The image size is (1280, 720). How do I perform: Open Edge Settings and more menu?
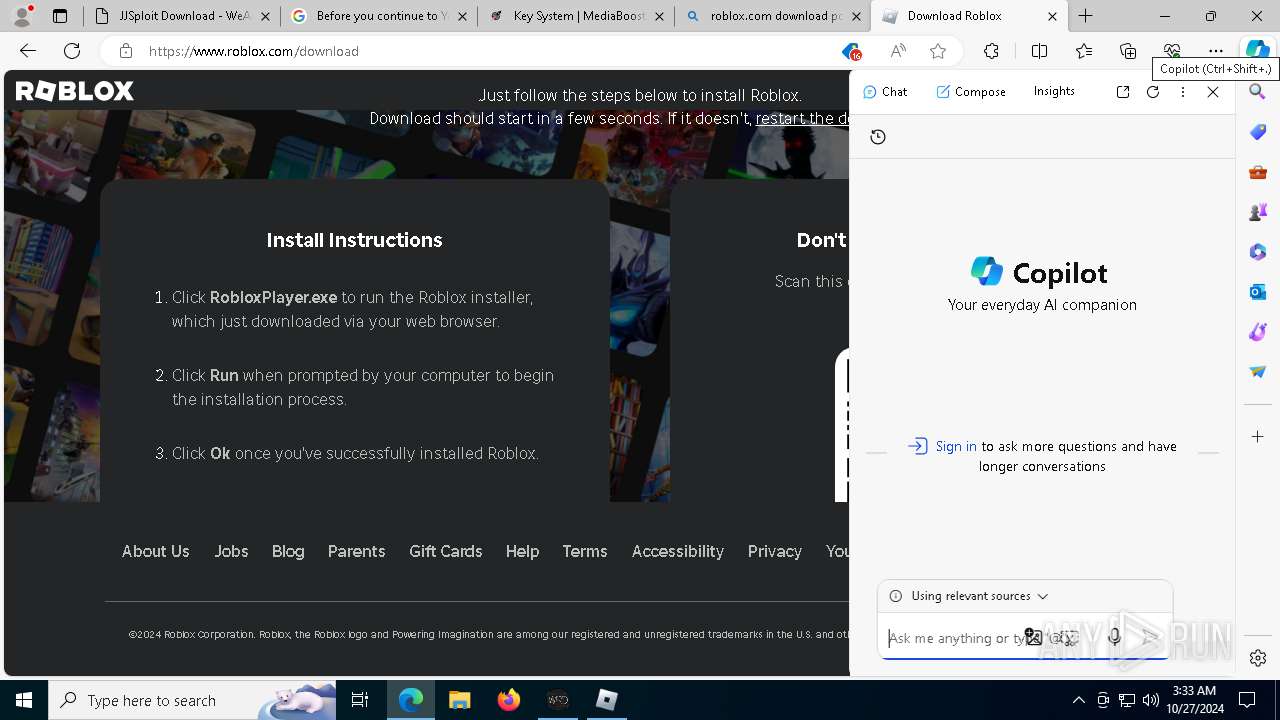(x=1216, y=51)
